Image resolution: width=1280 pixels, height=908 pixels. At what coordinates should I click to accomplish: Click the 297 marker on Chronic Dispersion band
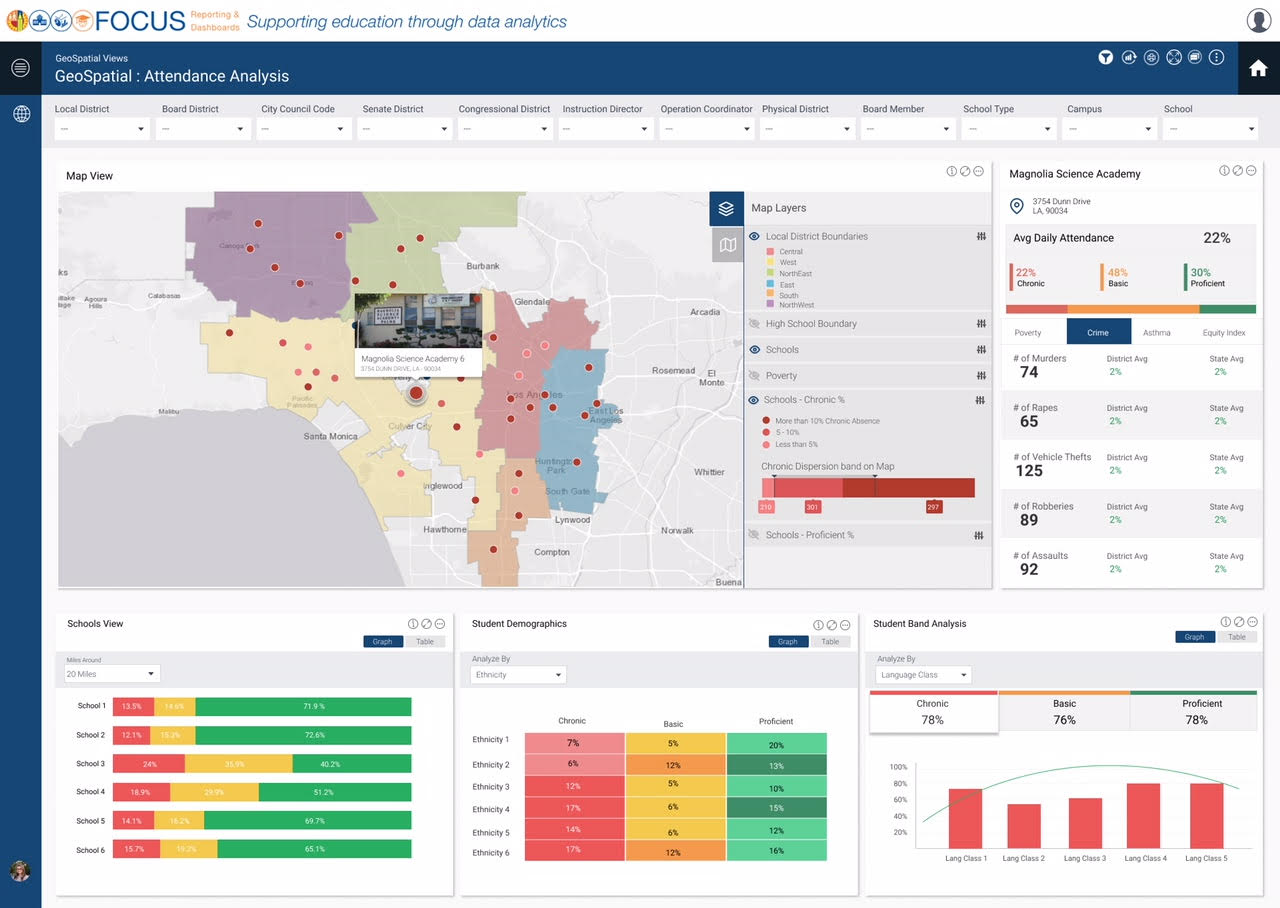pos(933,507)
